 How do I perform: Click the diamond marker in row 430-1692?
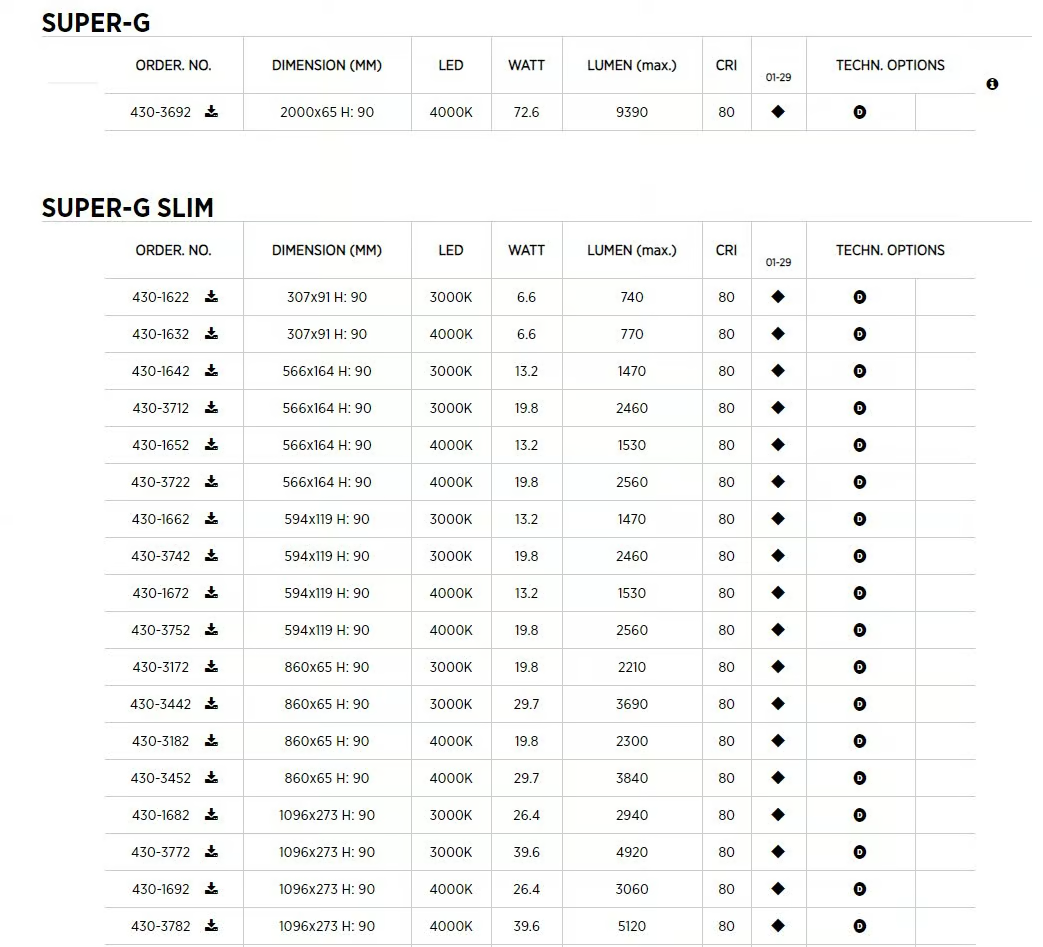pyautogui.click(x=778, y=888)
